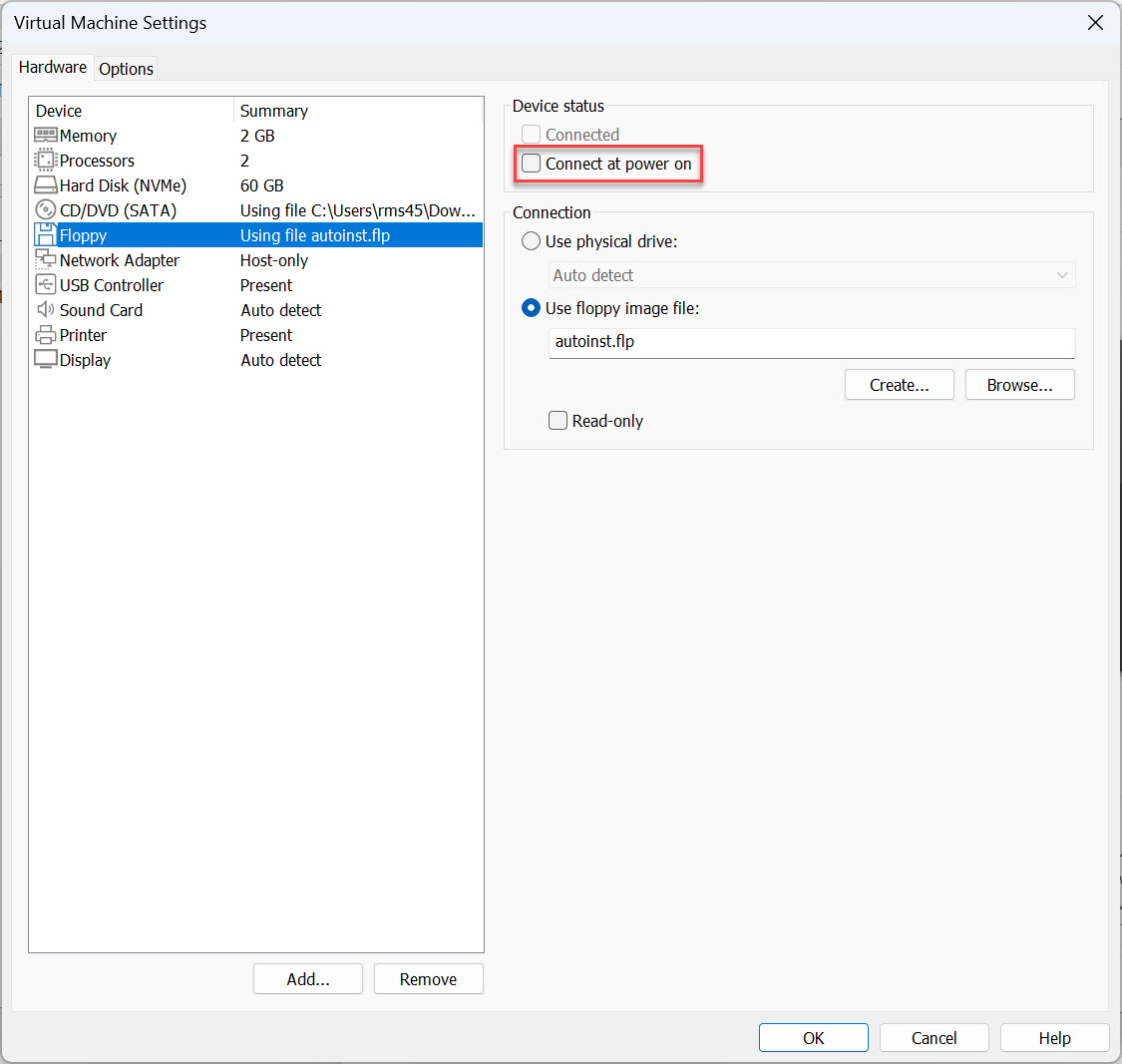The height and width of the screenshot is (1064, 1122).
Task: Select the Processors device icon
Action: (46, 161)
